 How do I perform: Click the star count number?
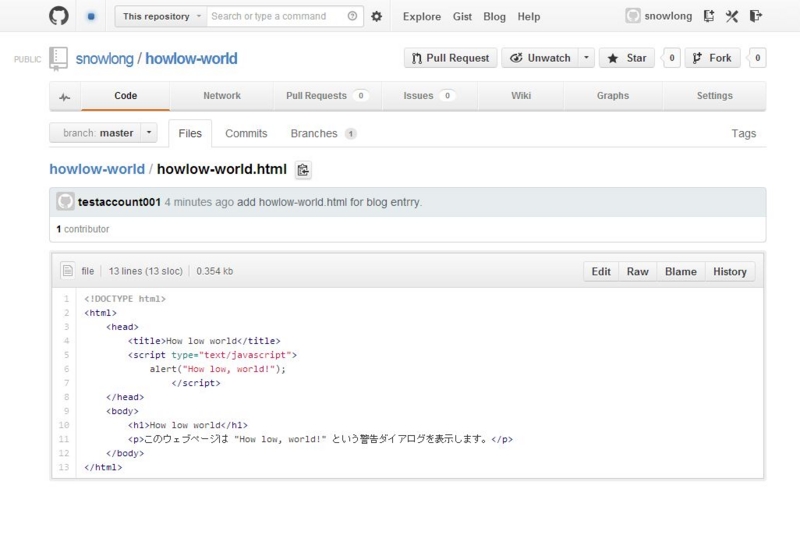coord(671,58)
